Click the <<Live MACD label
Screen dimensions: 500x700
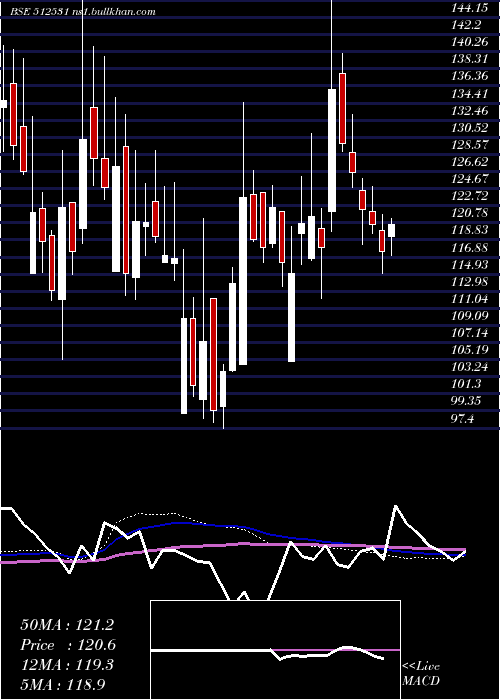421,674
